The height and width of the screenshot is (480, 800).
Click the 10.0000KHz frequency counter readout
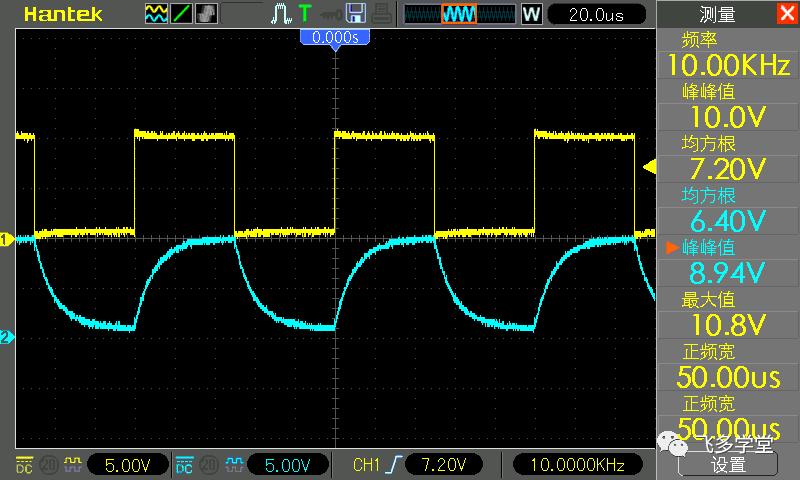(578, 465)
